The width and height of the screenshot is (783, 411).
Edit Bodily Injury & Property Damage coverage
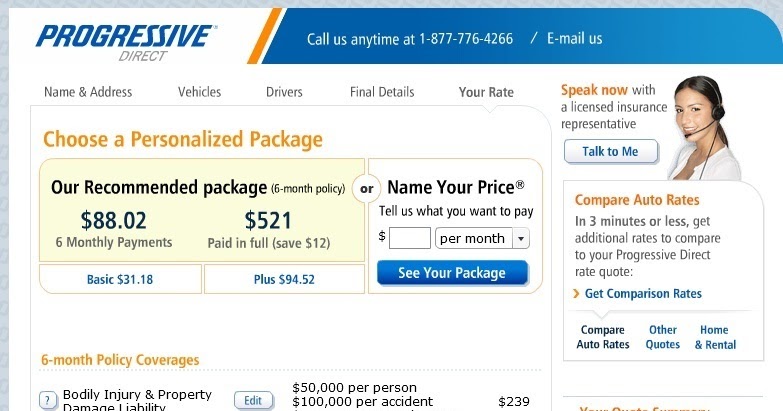(253, 401)
